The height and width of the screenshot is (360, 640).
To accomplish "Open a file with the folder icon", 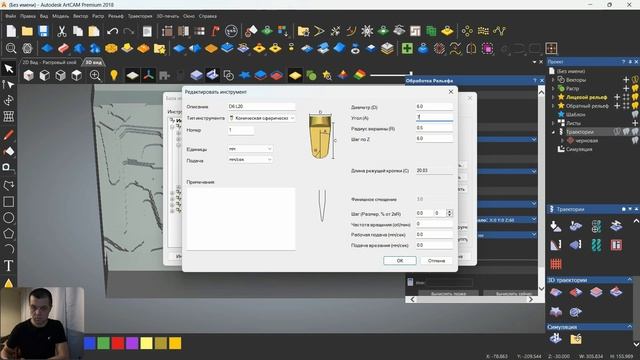I will click(27, 31).
